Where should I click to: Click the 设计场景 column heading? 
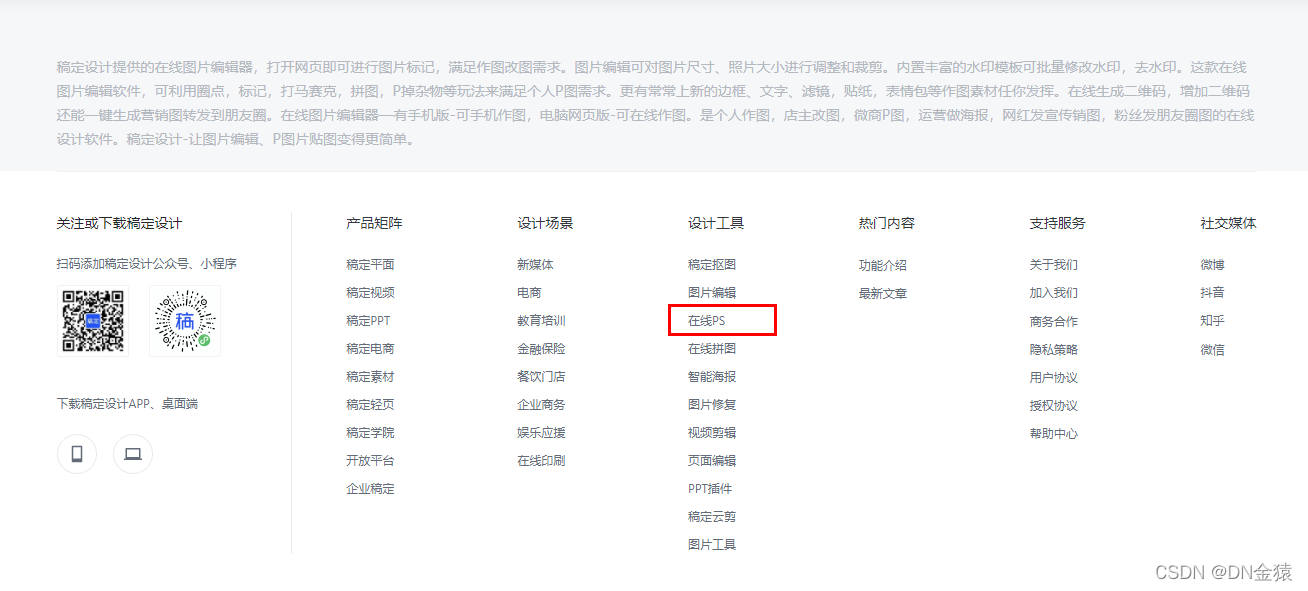tap(546, 224)
